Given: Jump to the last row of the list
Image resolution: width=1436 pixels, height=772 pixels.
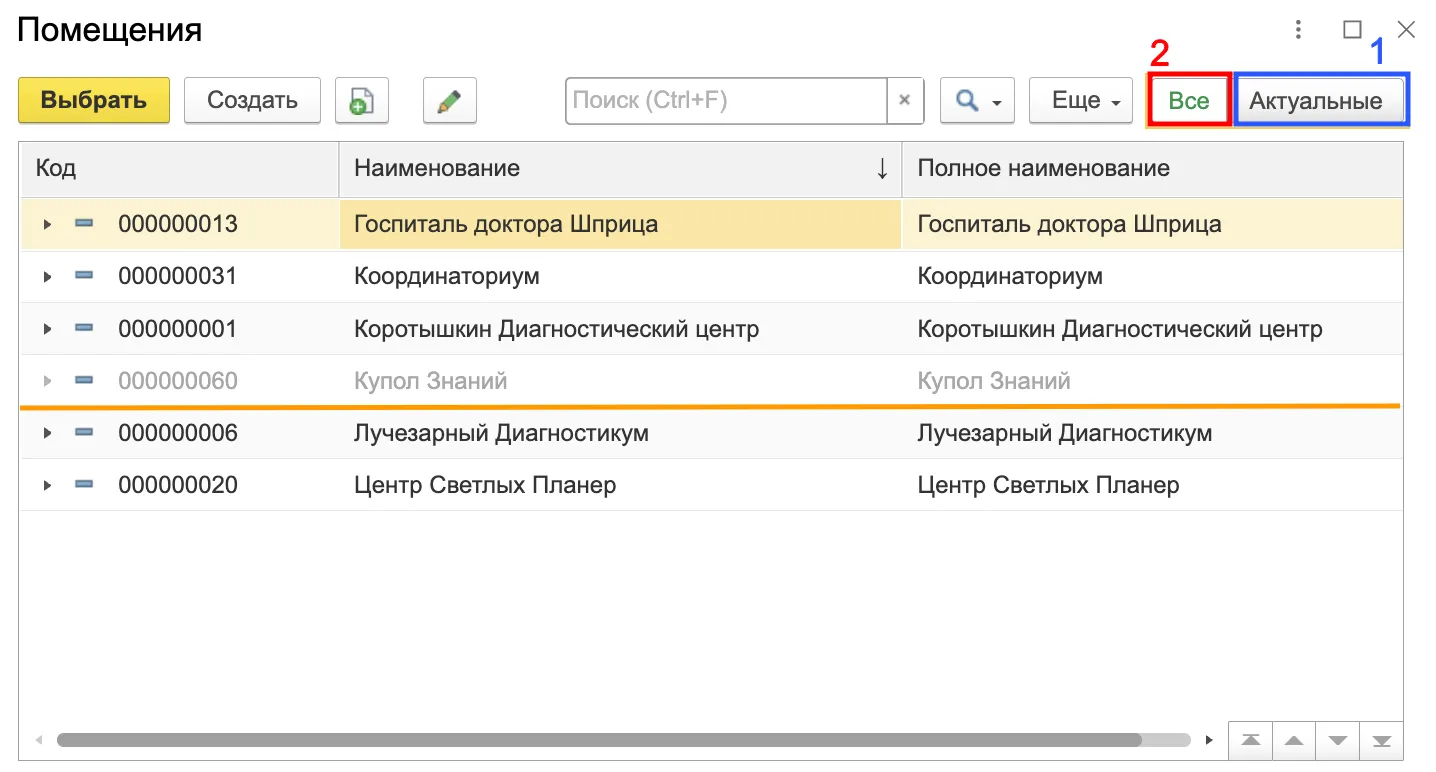Looking at the screenshot, I should [x=1382, y=741].
